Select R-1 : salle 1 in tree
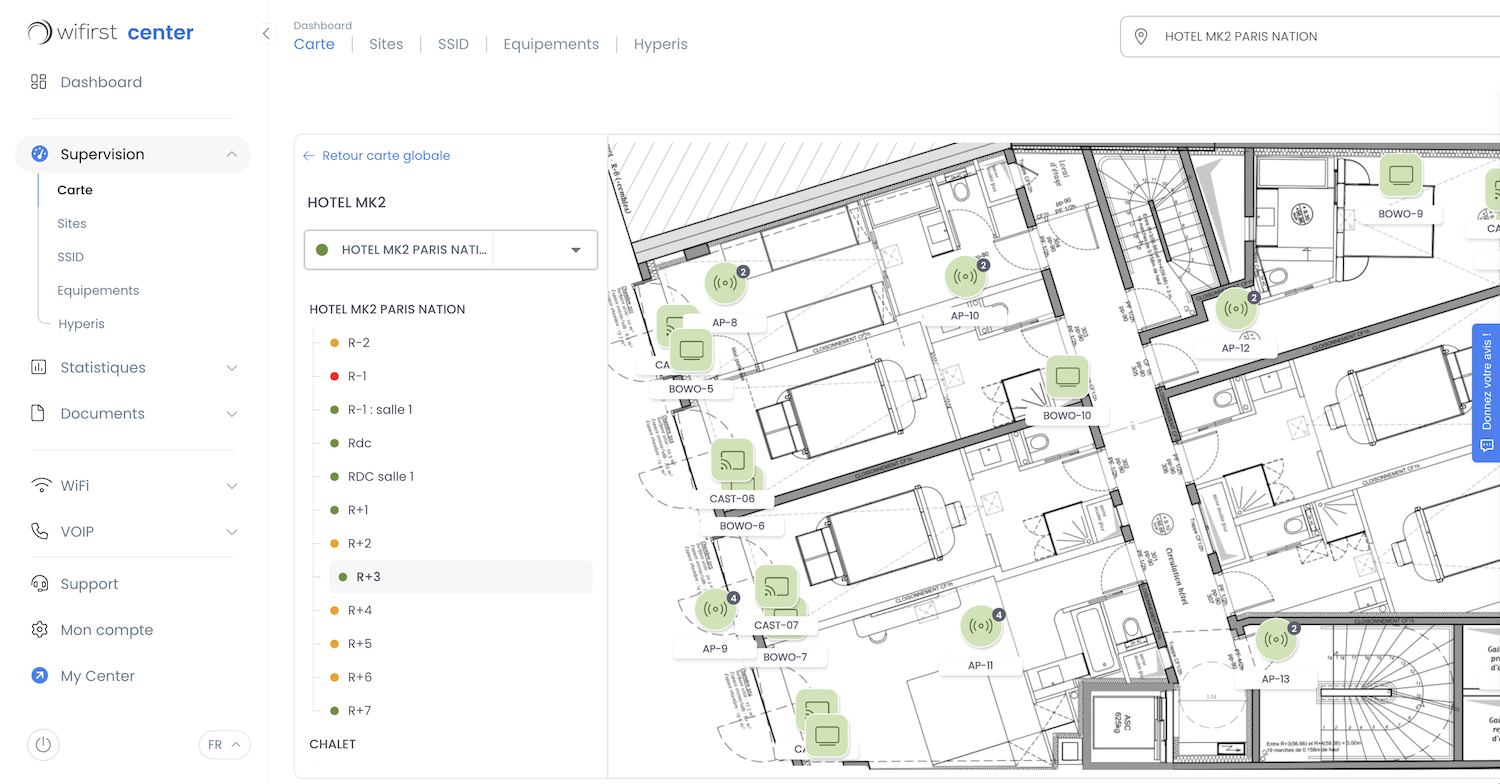 click(x=380, y=410)
